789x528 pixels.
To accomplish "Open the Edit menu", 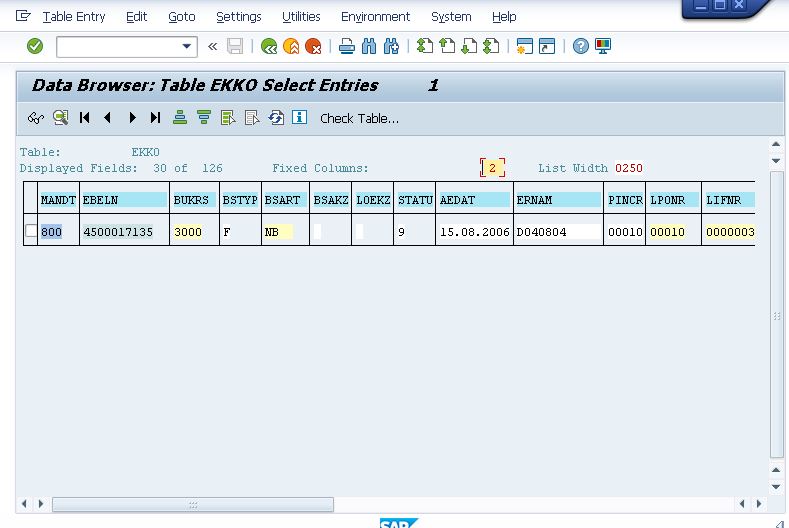I will (x=136, y=17).
